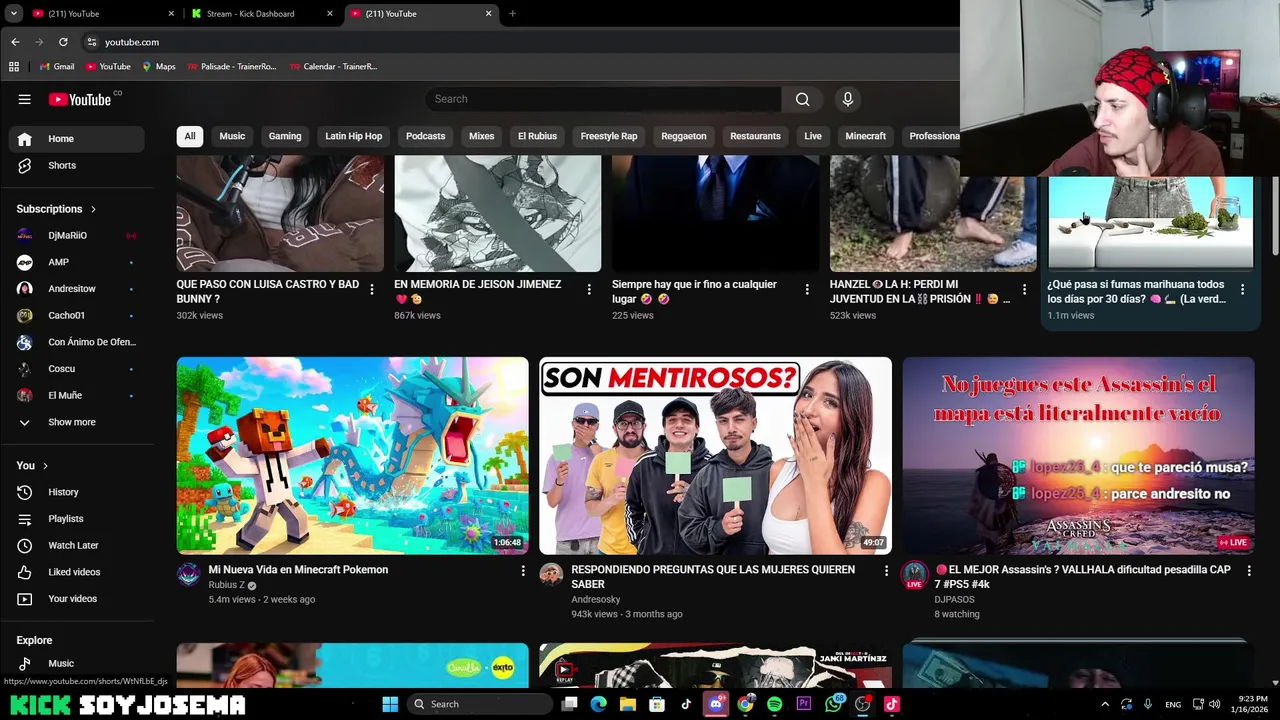
Task: Open the DjMaRiiO subscription channel
Action: (77, 235)
